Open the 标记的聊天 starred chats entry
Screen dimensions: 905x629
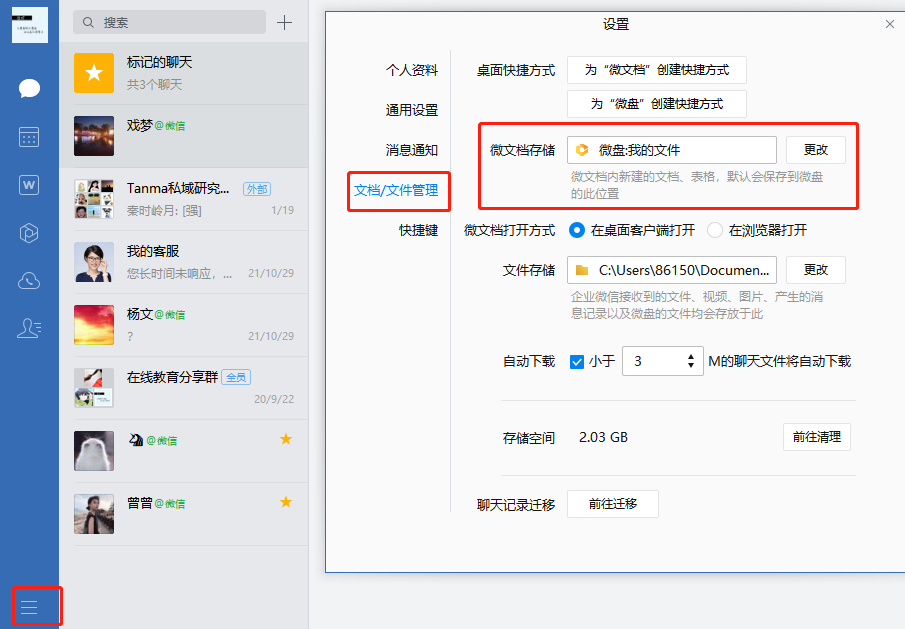(184, 73)
